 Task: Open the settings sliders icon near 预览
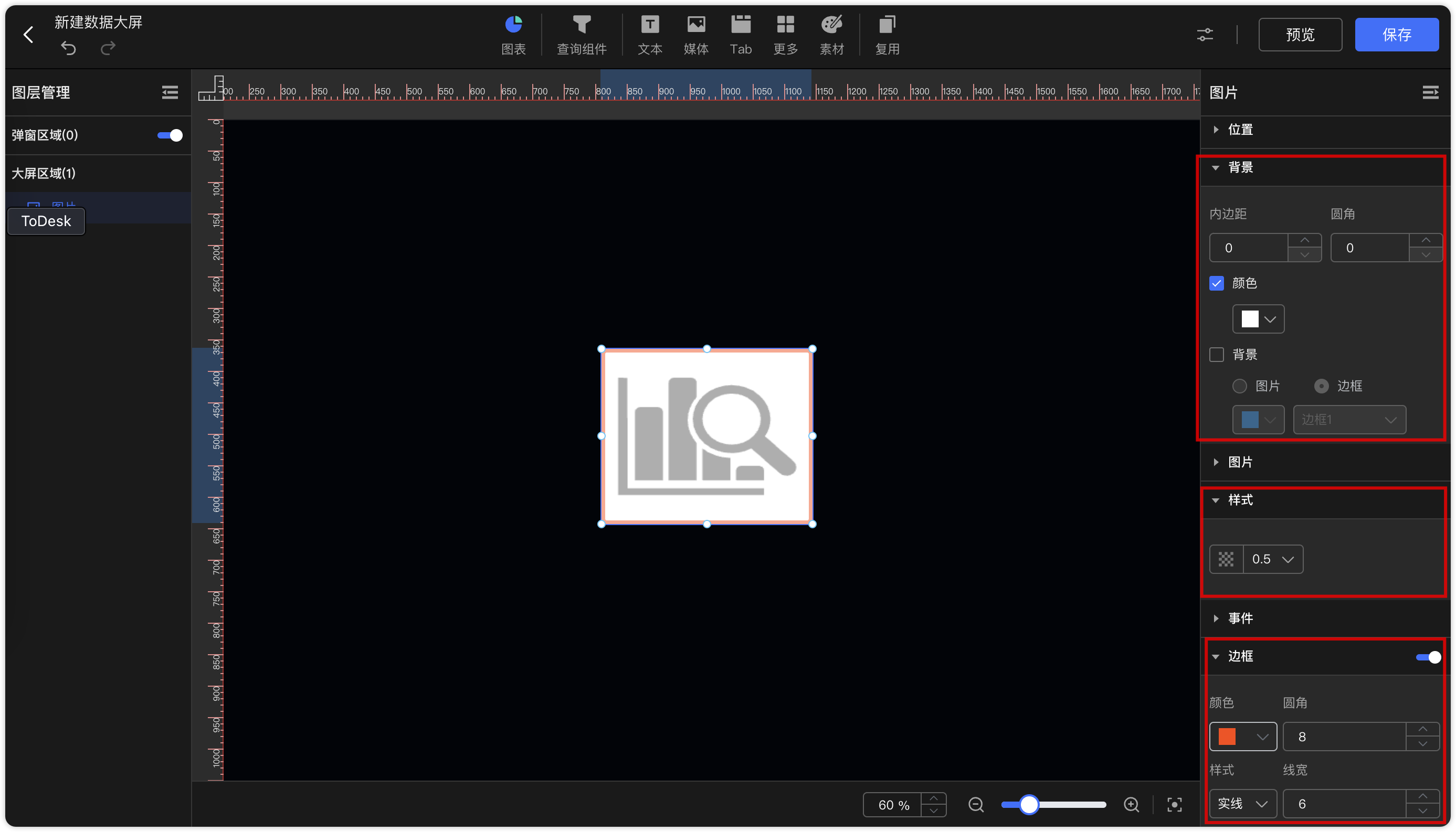[x=1205, y=35]
